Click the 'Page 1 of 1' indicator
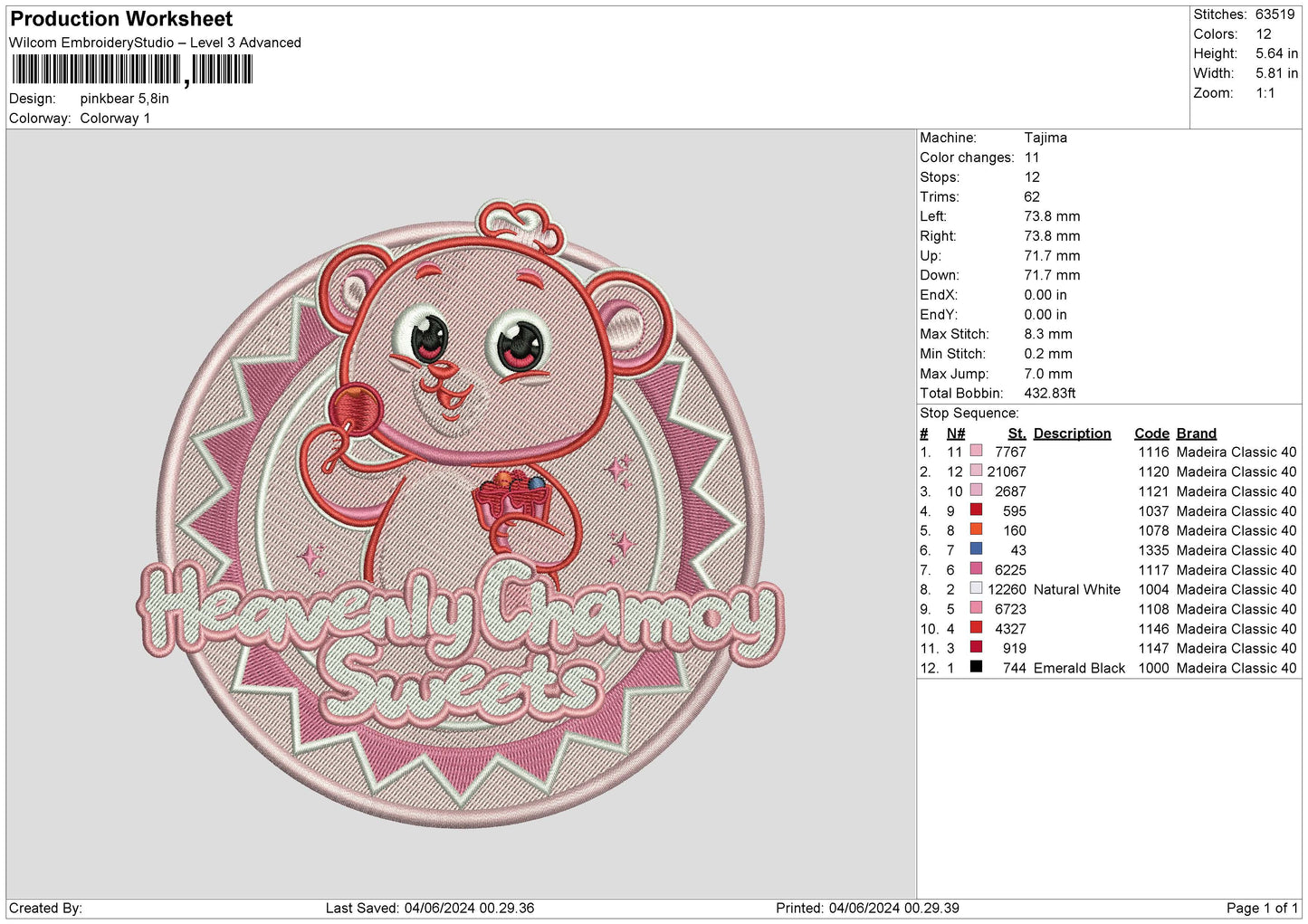 (x=1262, y=908)
